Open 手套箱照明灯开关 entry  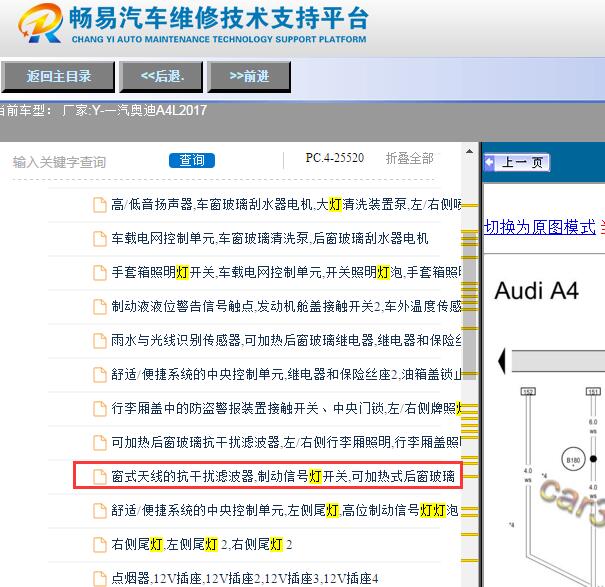[x=286, y=272]
